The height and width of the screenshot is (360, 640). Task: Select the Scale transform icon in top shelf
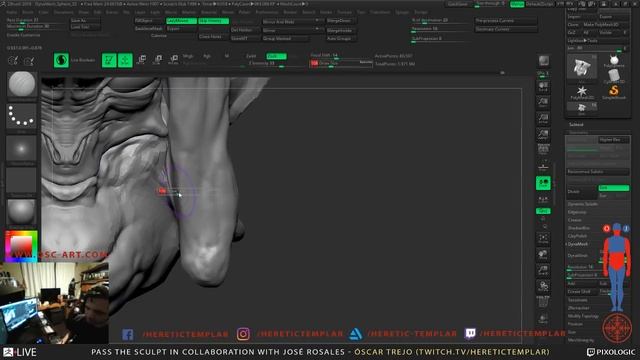[x=158, y=60]
